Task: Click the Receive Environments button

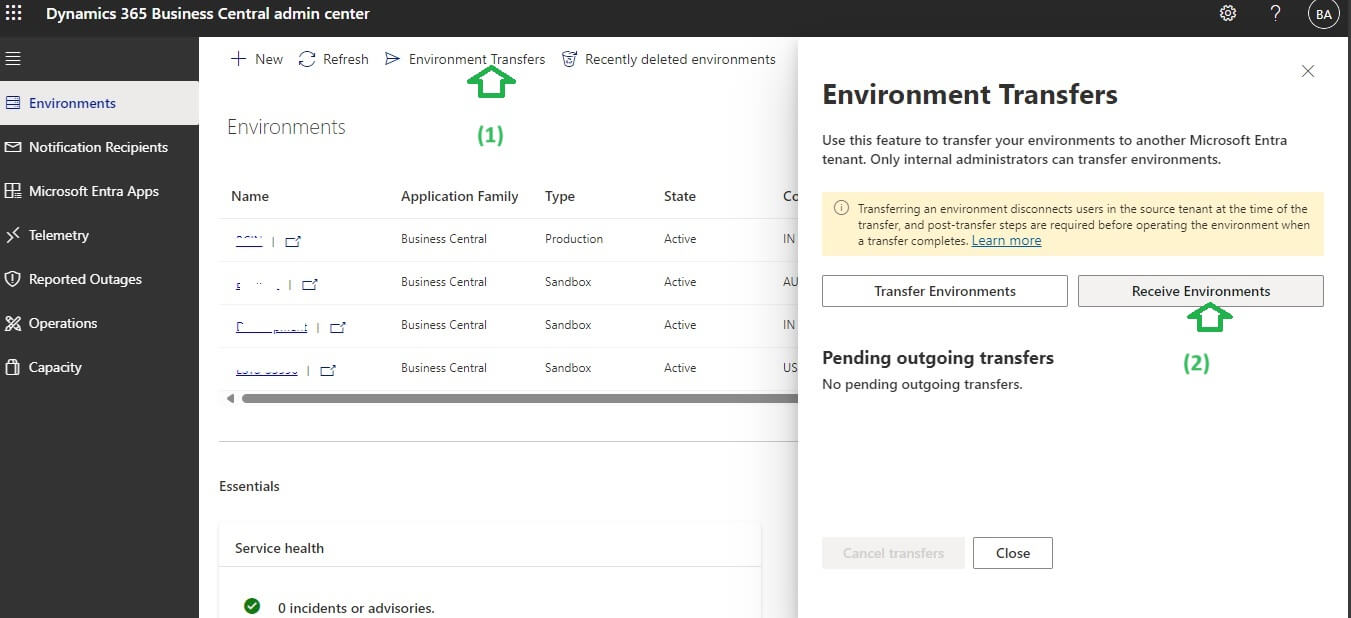Action: coord(1200,291)
